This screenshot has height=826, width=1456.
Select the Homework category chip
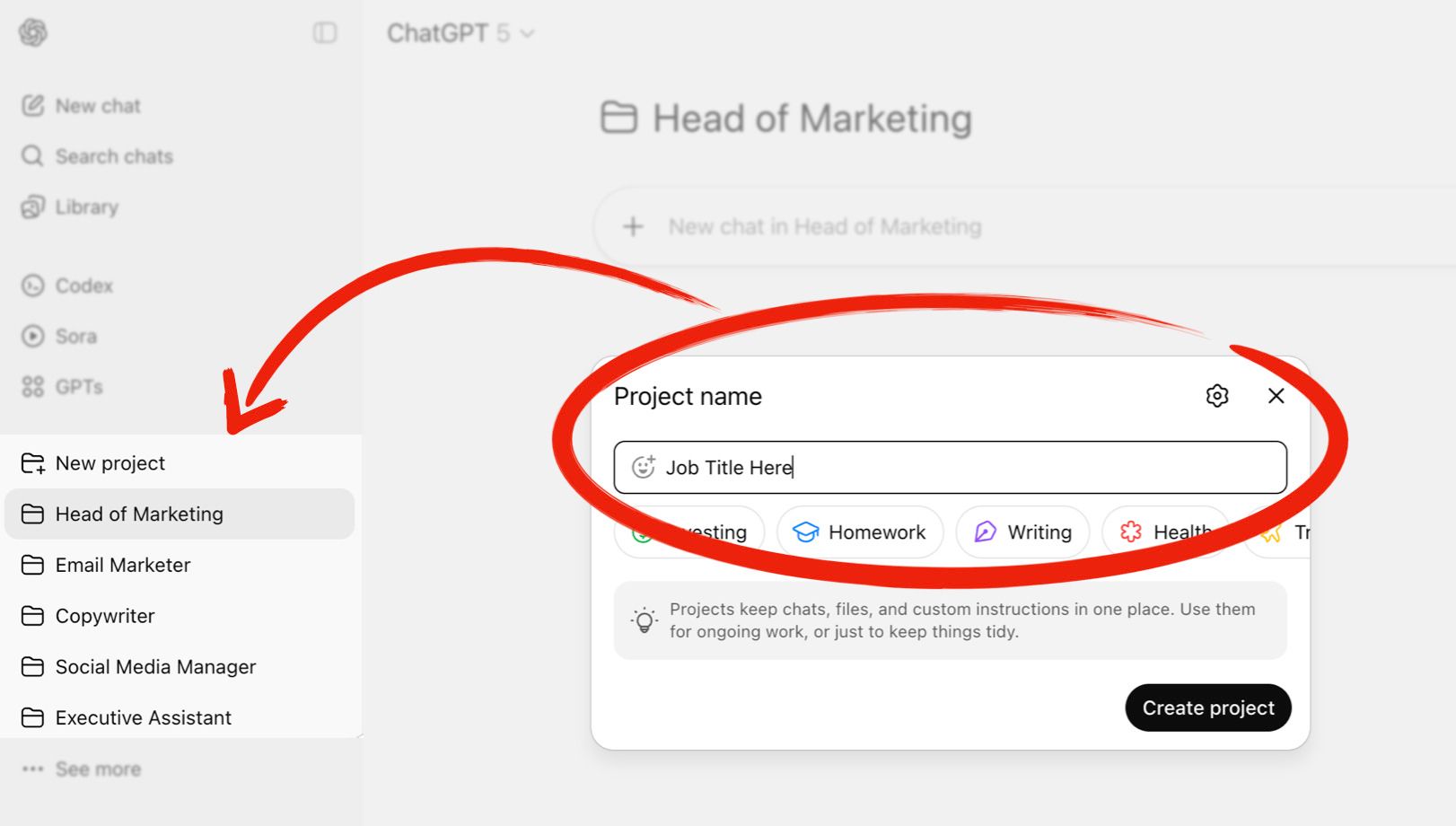[x=860, y=532]
